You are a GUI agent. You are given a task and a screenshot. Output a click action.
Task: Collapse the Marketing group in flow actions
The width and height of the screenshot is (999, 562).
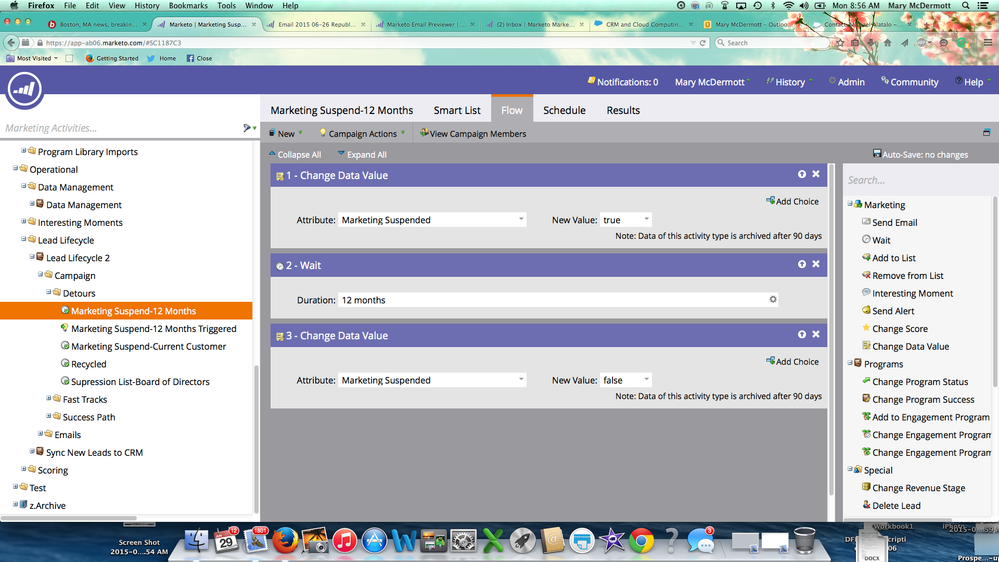pos(850,204)
